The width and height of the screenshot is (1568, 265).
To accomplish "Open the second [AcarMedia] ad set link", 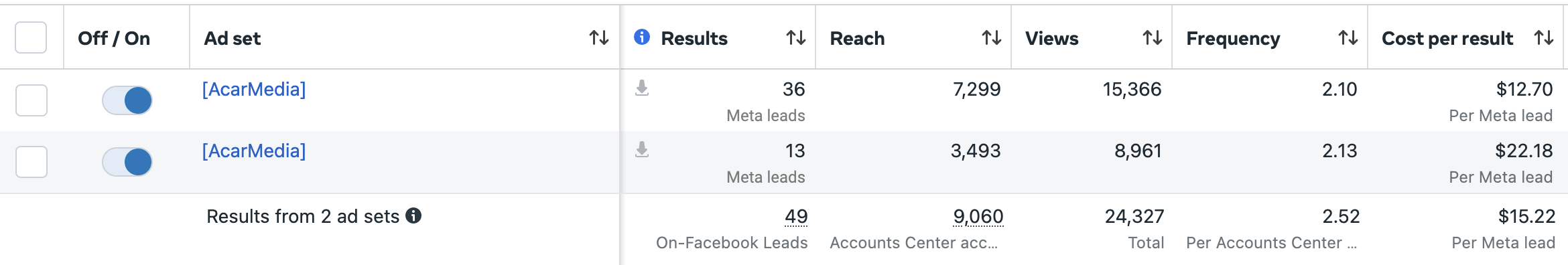I will click(x=254, y=151).
